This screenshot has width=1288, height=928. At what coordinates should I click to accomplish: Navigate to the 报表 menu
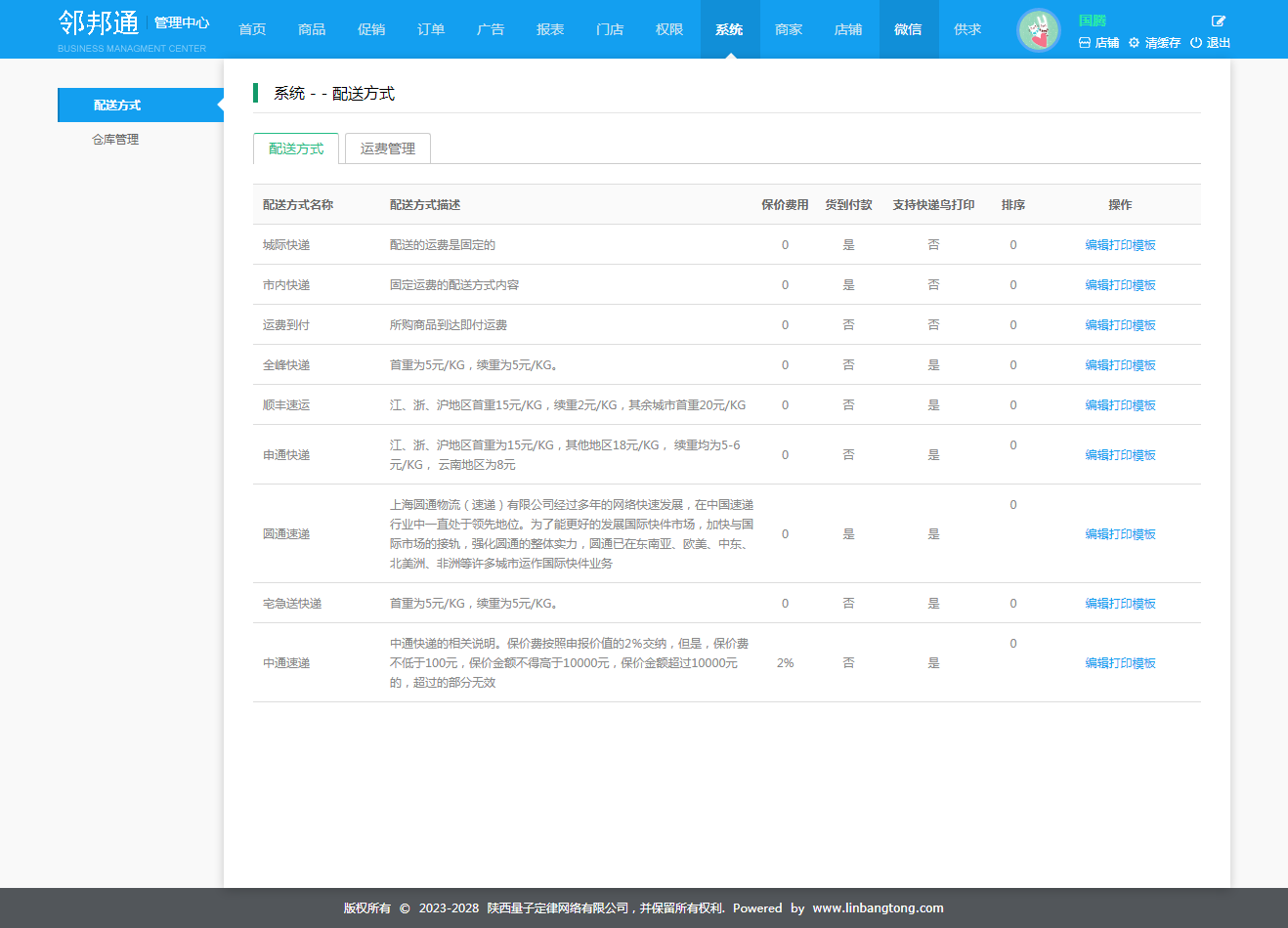point(550,29)
